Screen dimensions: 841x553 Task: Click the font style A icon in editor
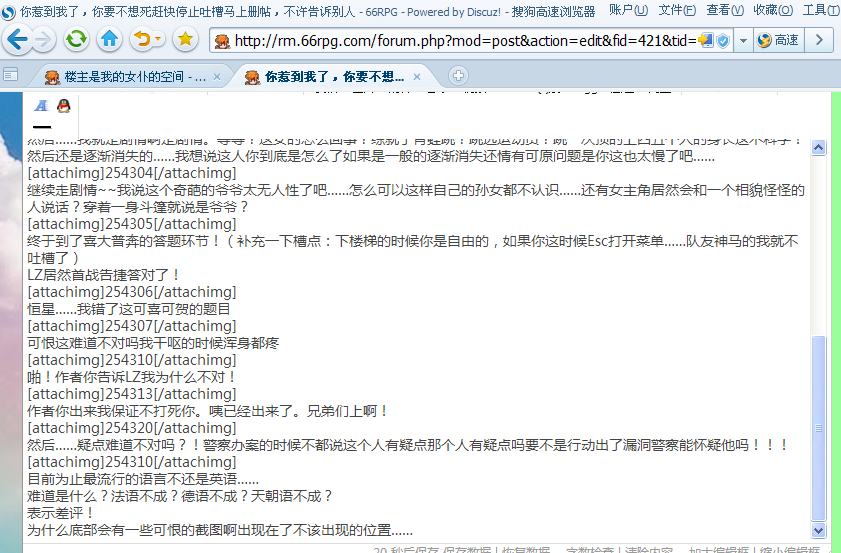42,106
